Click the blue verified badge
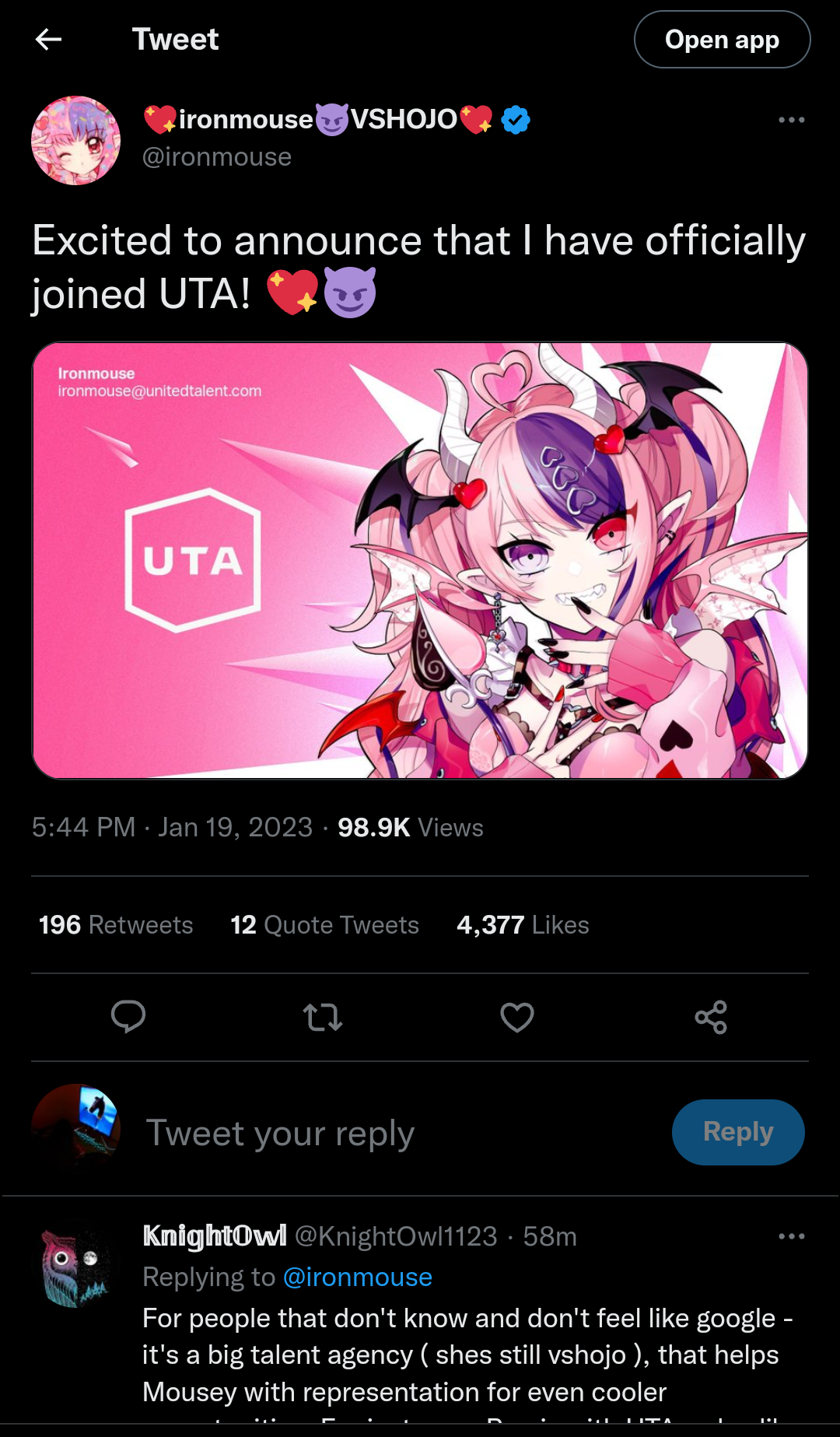The width and height of the screenshot is (840, 1437). 515,120
